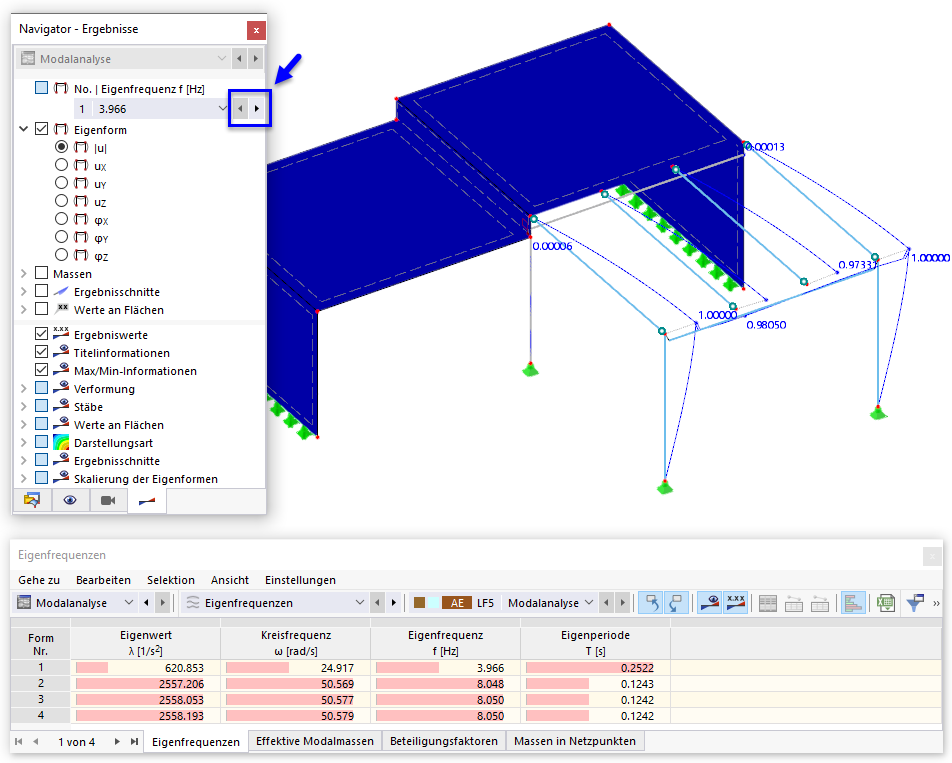Switch to Beteiligungsfaktoren tab
This screenshot has width=952, height=763.
tap(444, 741)
